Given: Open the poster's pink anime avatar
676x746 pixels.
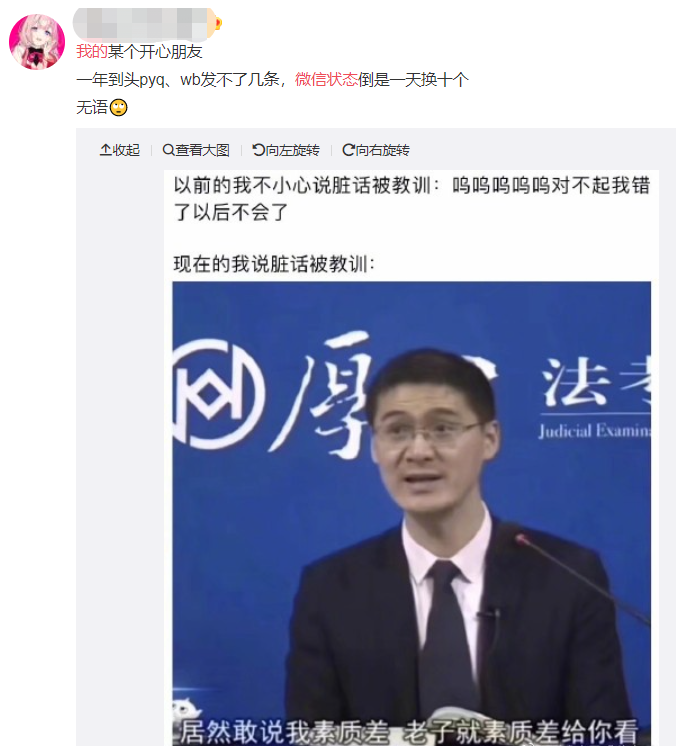Looking at the screenshot, I should (x=37, y=42).
